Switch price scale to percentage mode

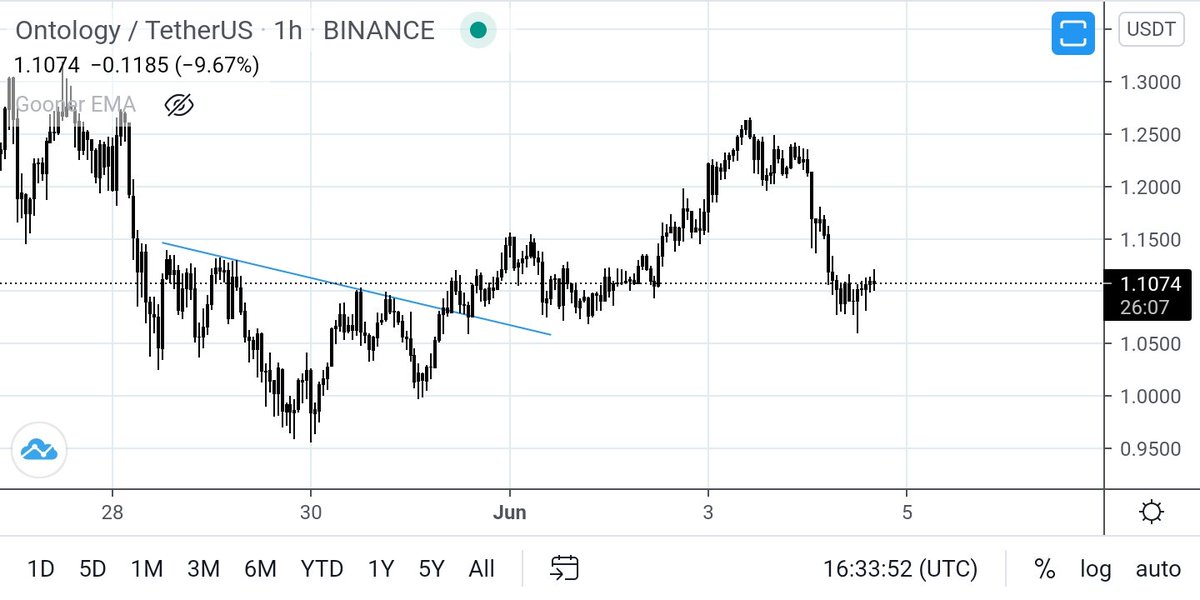(1044, 569)
